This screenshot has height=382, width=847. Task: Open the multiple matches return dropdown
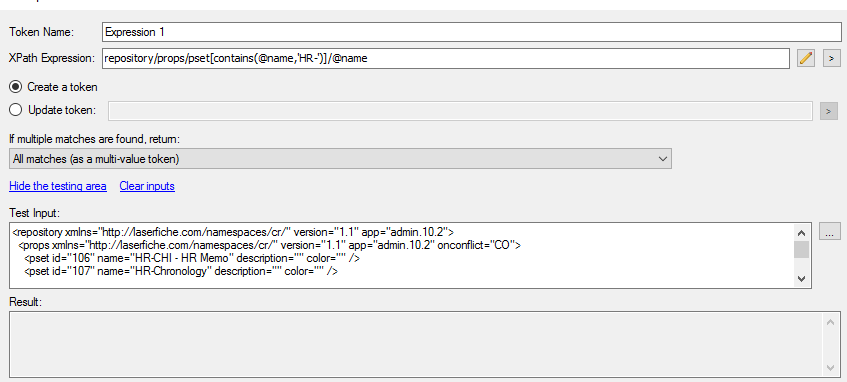[340, 159]
